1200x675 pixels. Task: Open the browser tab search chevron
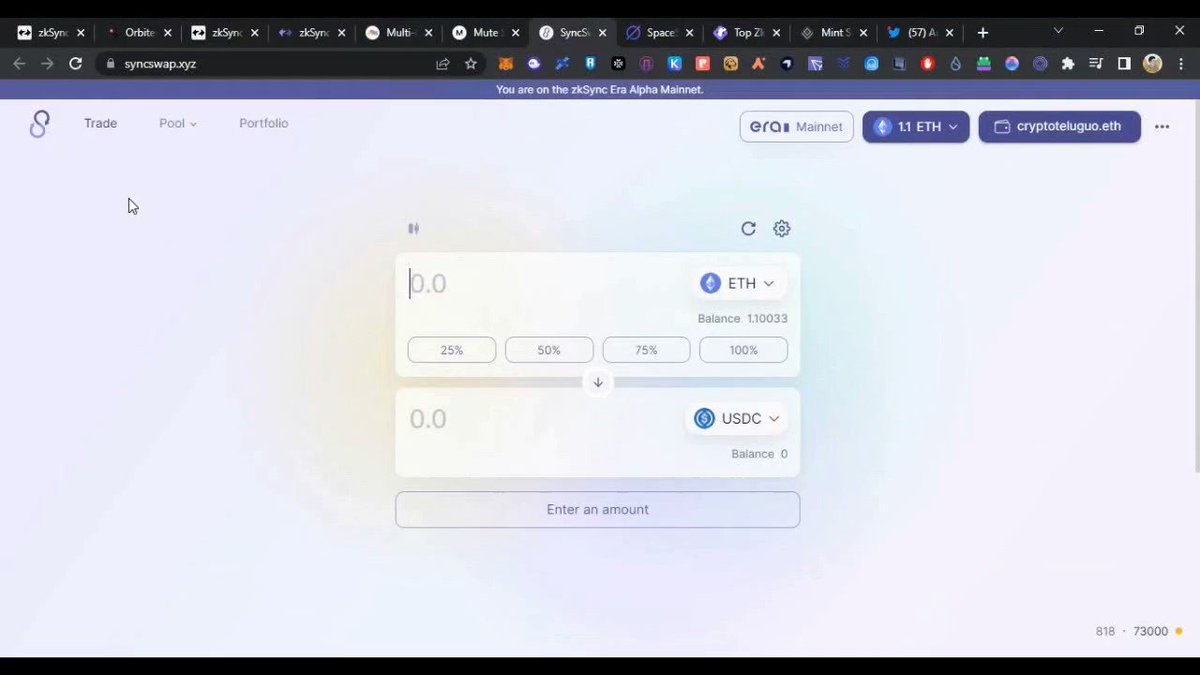coord(1059,31)
